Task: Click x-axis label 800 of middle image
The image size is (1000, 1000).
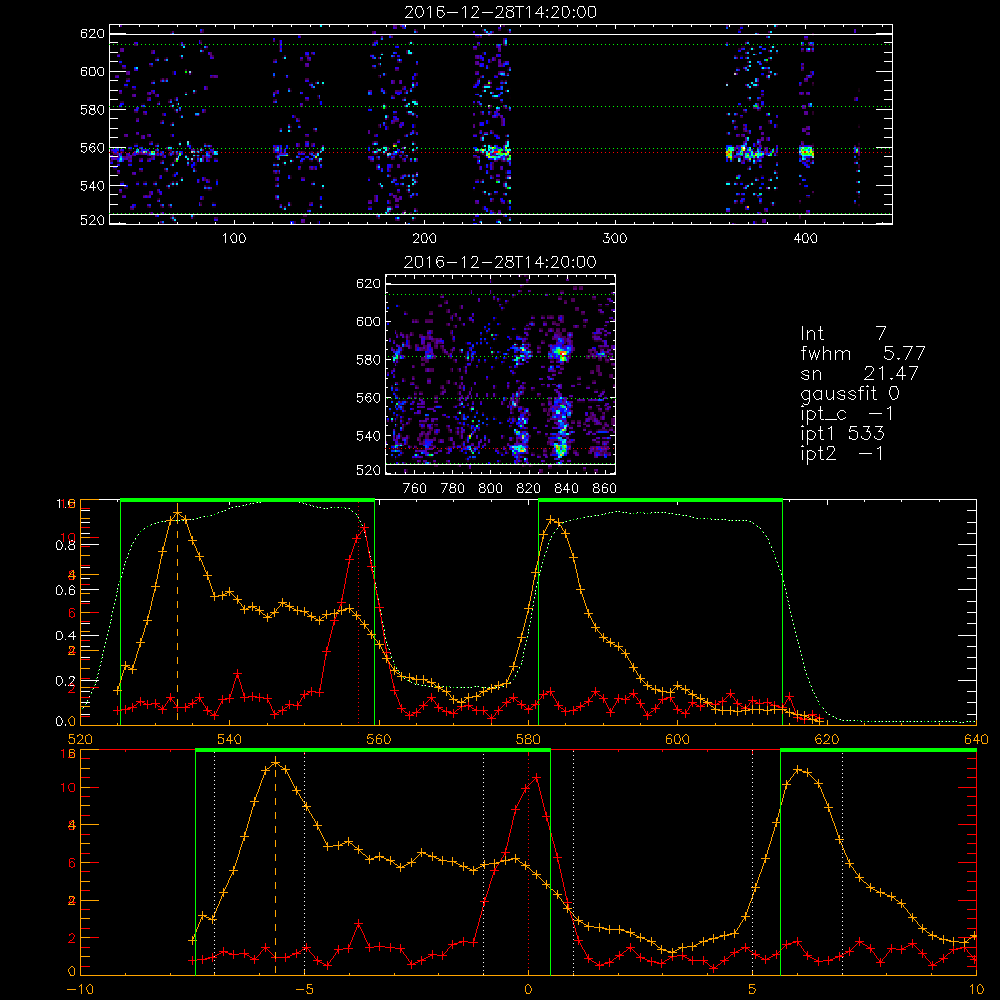Action: point(490,489)
